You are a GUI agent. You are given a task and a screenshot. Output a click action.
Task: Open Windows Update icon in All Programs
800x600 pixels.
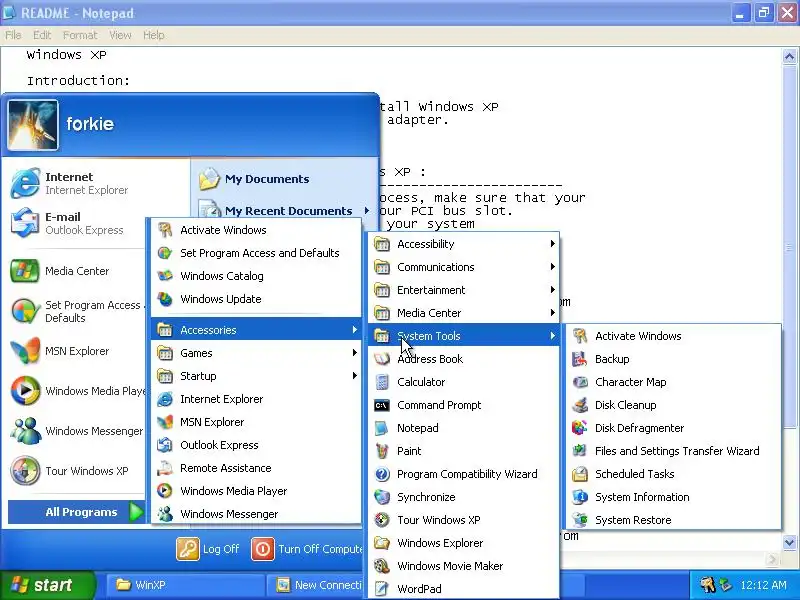(165, 298)
